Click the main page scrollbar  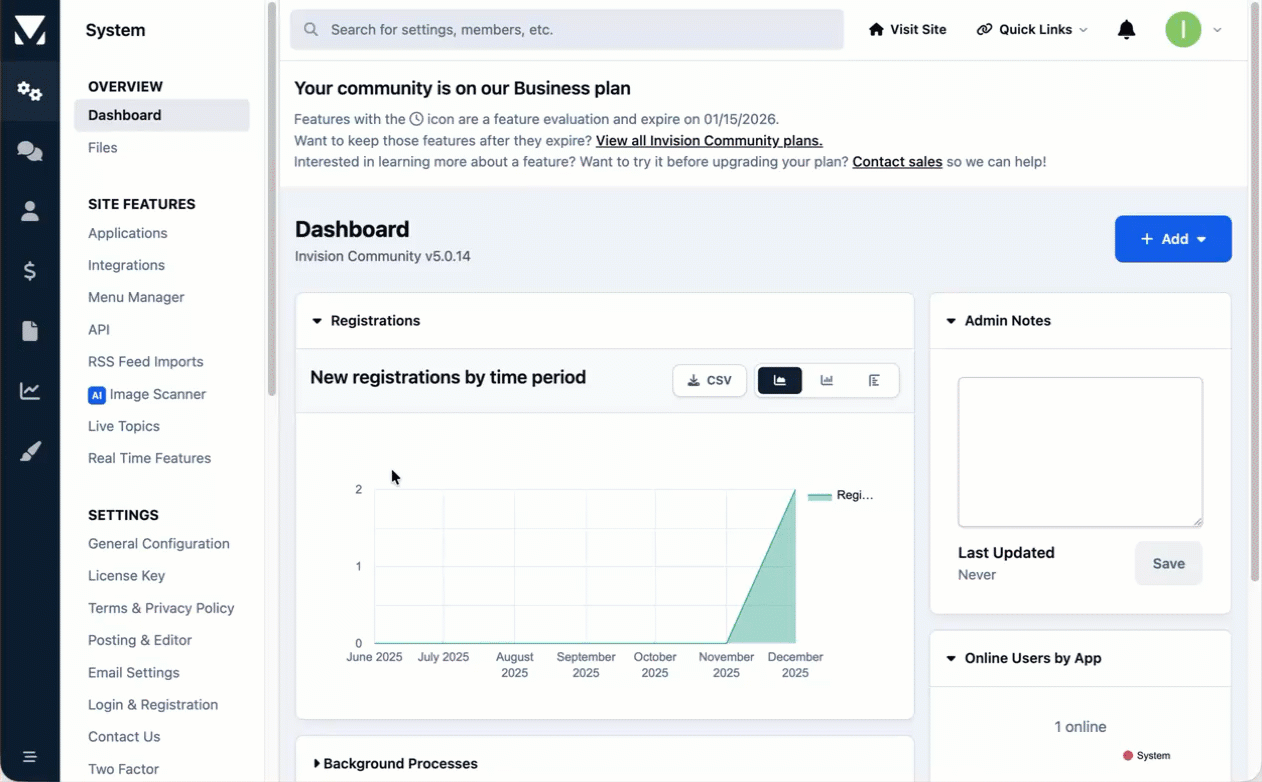(1256, 292)
